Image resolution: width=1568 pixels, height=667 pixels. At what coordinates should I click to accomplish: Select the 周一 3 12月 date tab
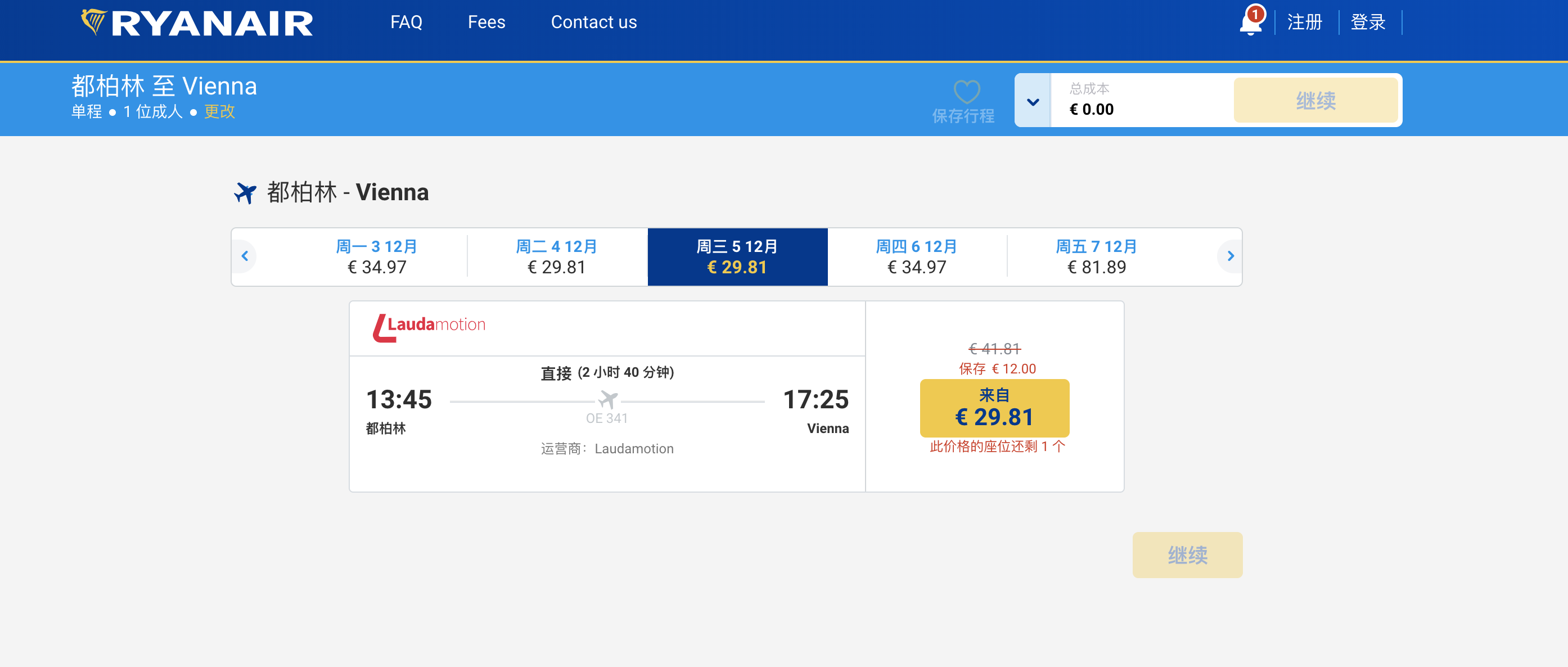(x=377, y=257)
